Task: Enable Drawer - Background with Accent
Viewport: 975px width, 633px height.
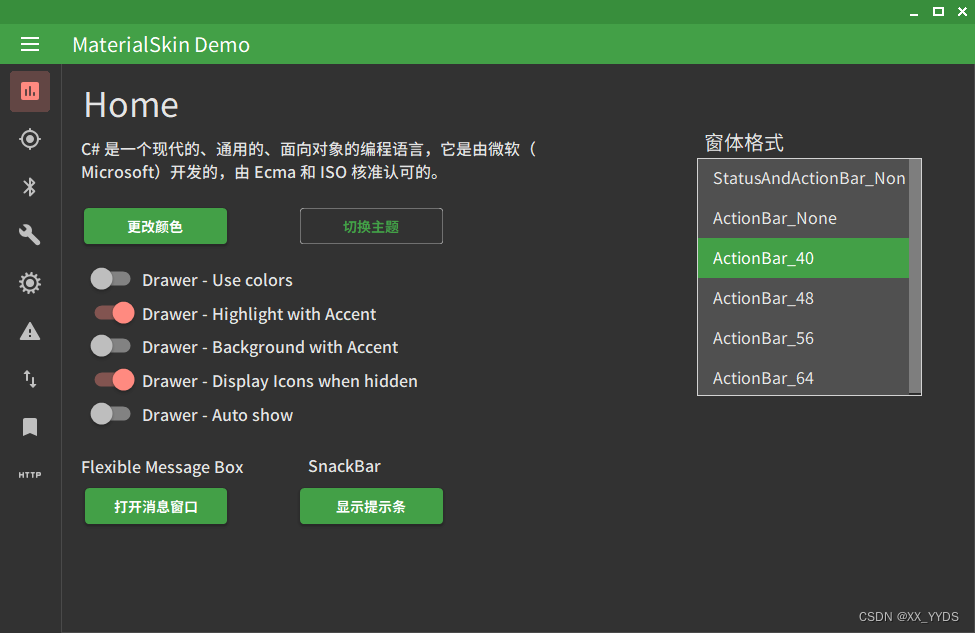Action: point(111,346)
